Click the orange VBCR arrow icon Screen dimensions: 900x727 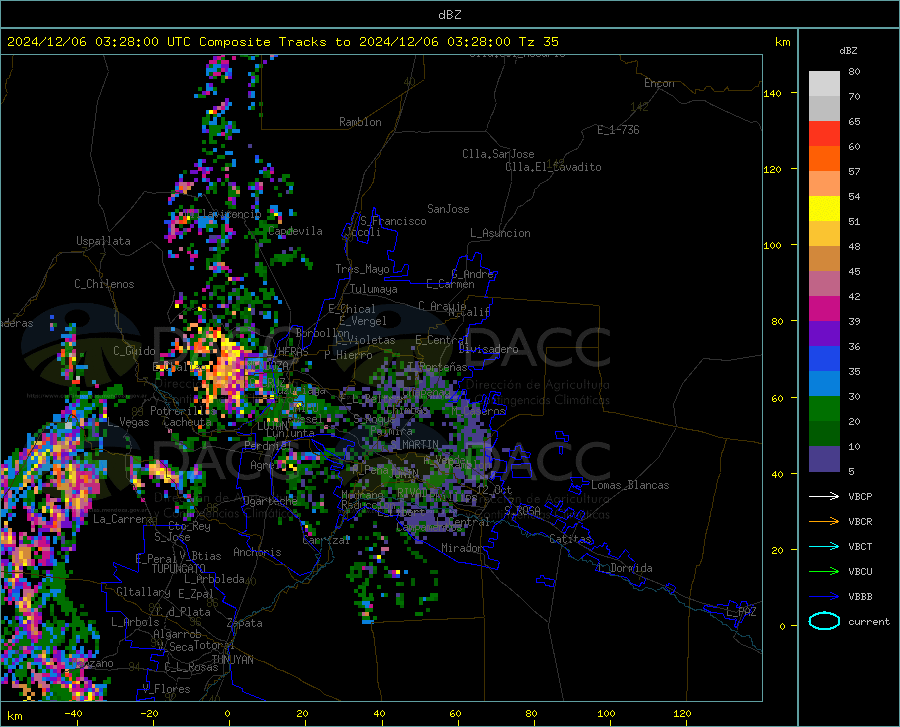click(824, 522)
